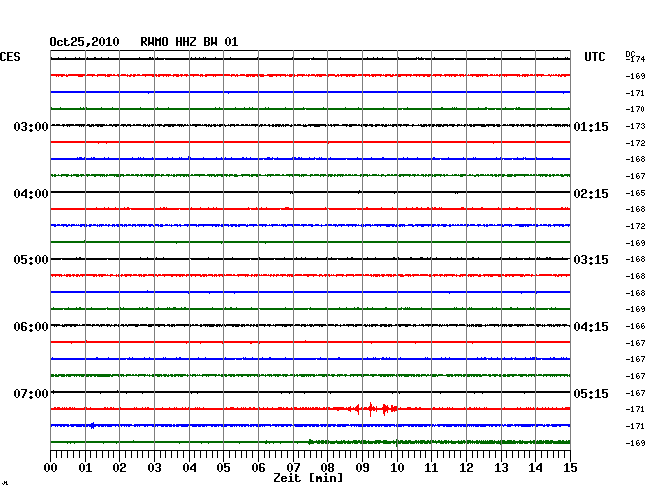Click the 04:15 UTC time label

pos(591,327)
